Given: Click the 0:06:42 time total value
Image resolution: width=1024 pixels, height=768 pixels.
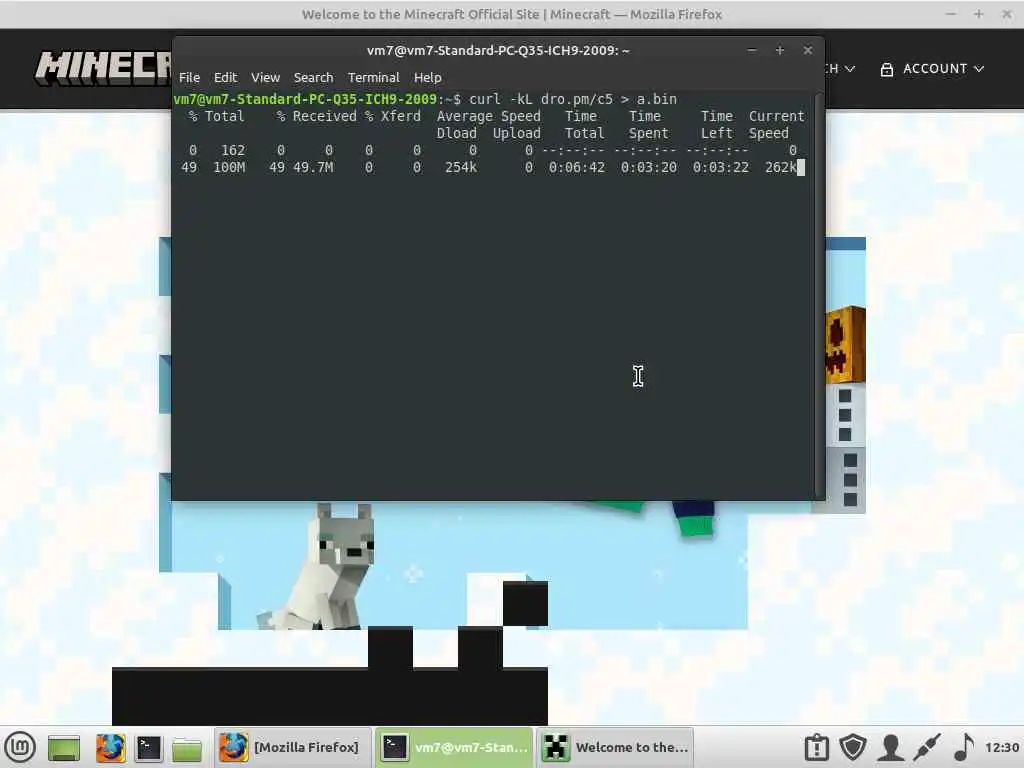Looking at the screenshot, I should (x=577, y=167).
